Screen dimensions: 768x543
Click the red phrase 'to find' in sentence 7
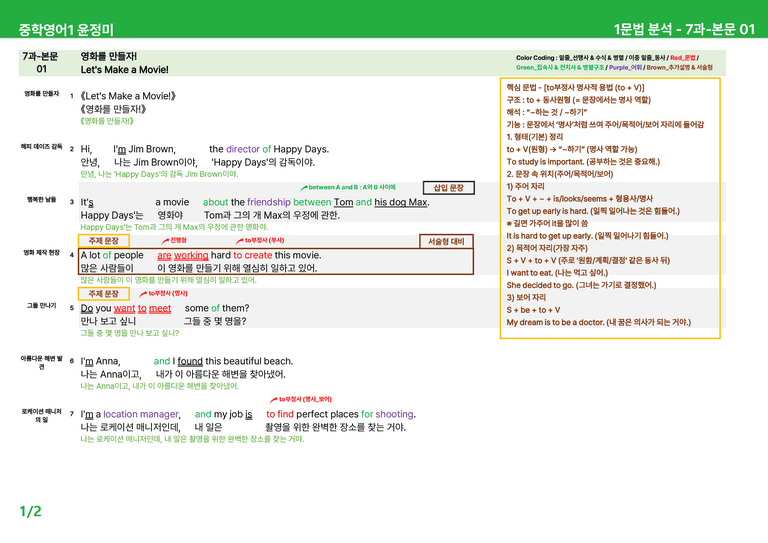[x=280, y=414]
